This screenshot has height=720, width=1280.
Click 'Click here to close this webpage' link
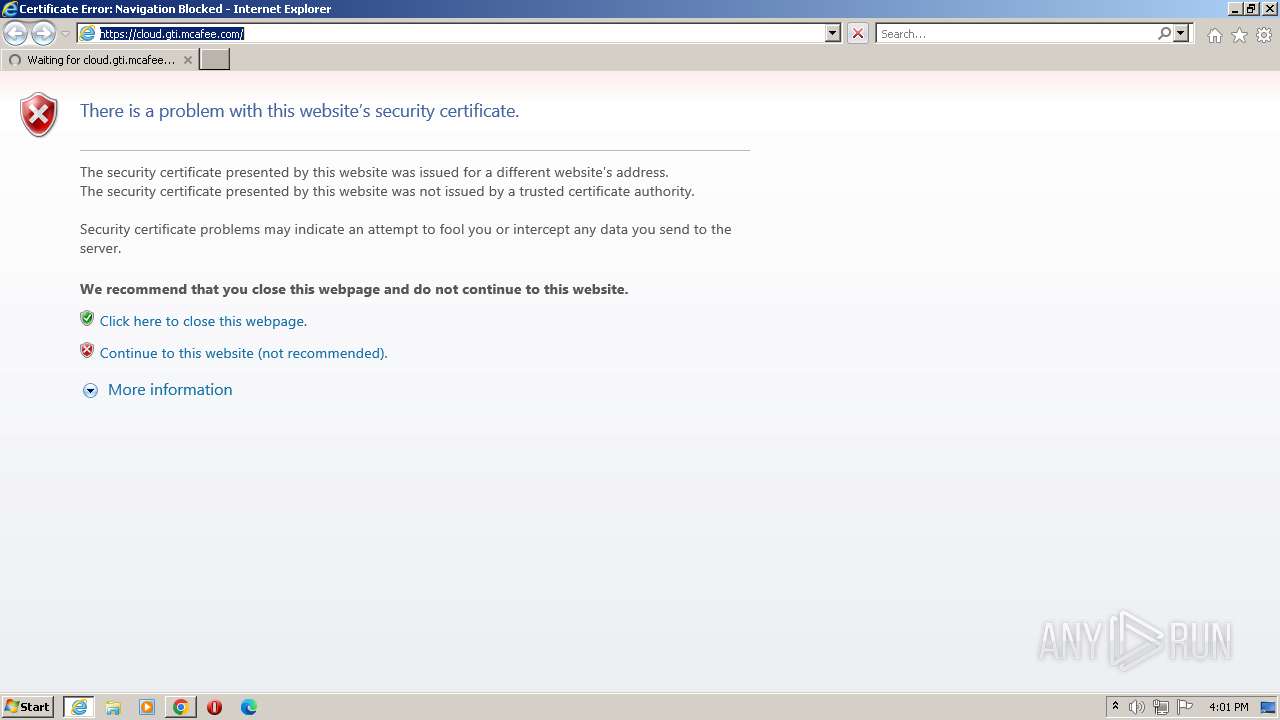pos(203,321)
